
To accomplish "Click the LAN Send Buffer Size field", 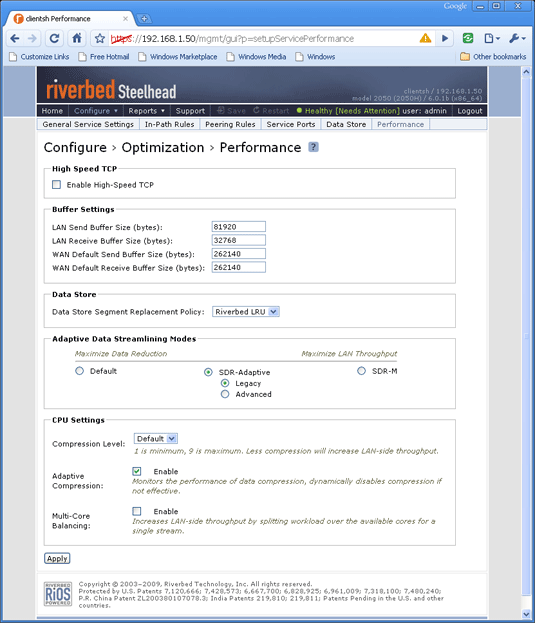I will (x=239, y=227).
